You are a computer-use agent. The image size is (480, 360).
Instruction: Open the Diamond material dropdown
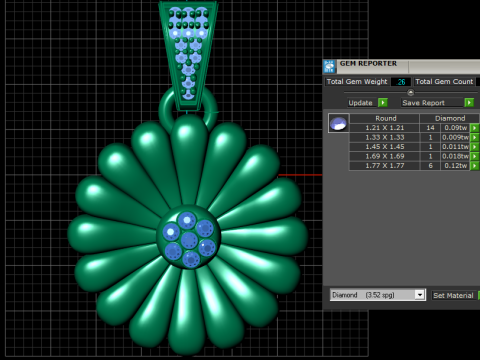[420, 295]
